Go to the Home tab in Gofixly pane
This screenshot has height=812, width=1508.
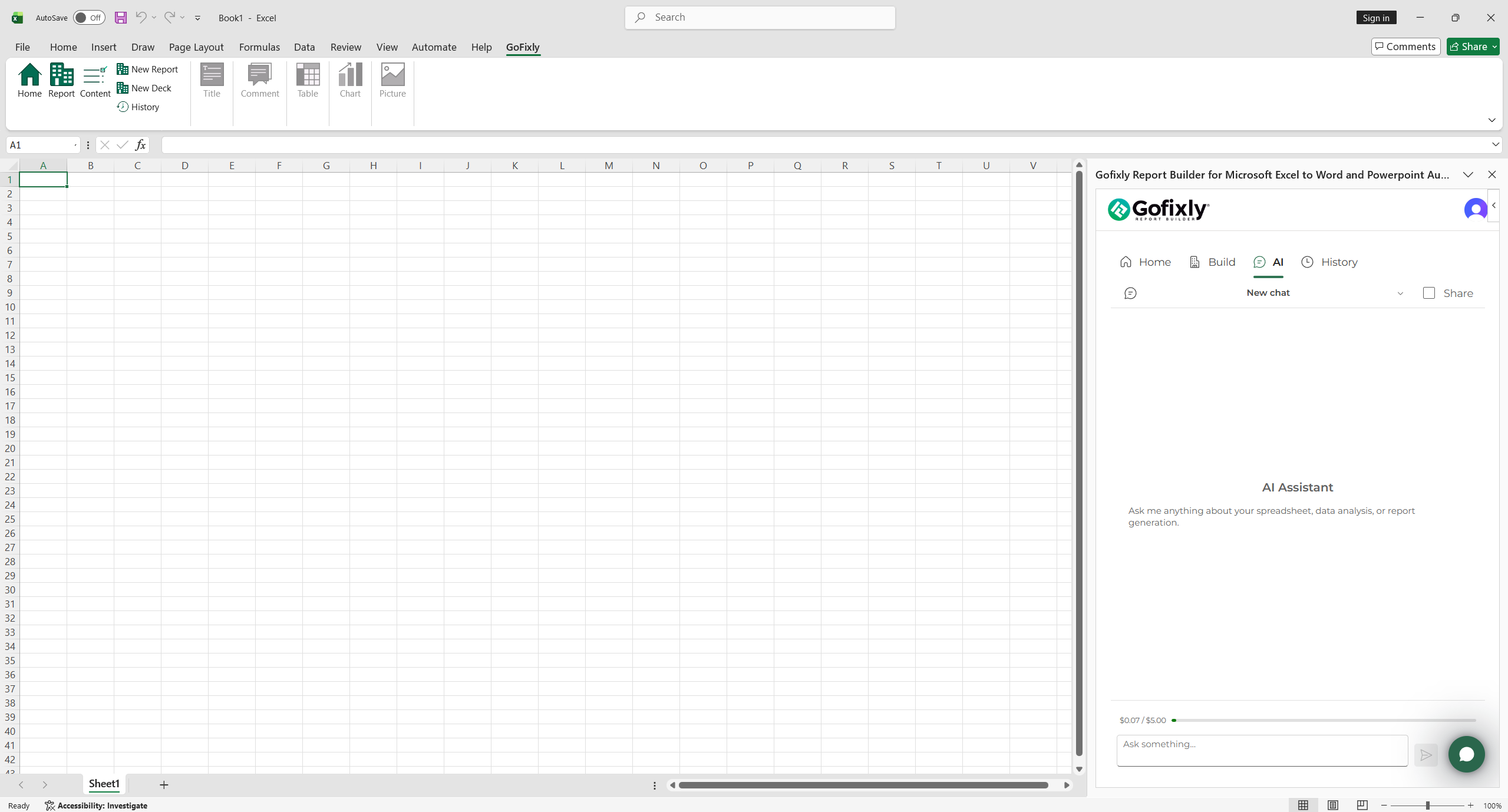click(x=1145, y=262)
